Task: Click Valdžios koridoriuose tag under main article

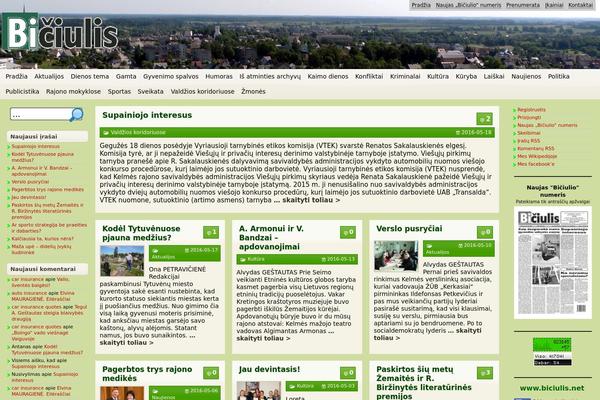Action: click(x=138, y=132)
